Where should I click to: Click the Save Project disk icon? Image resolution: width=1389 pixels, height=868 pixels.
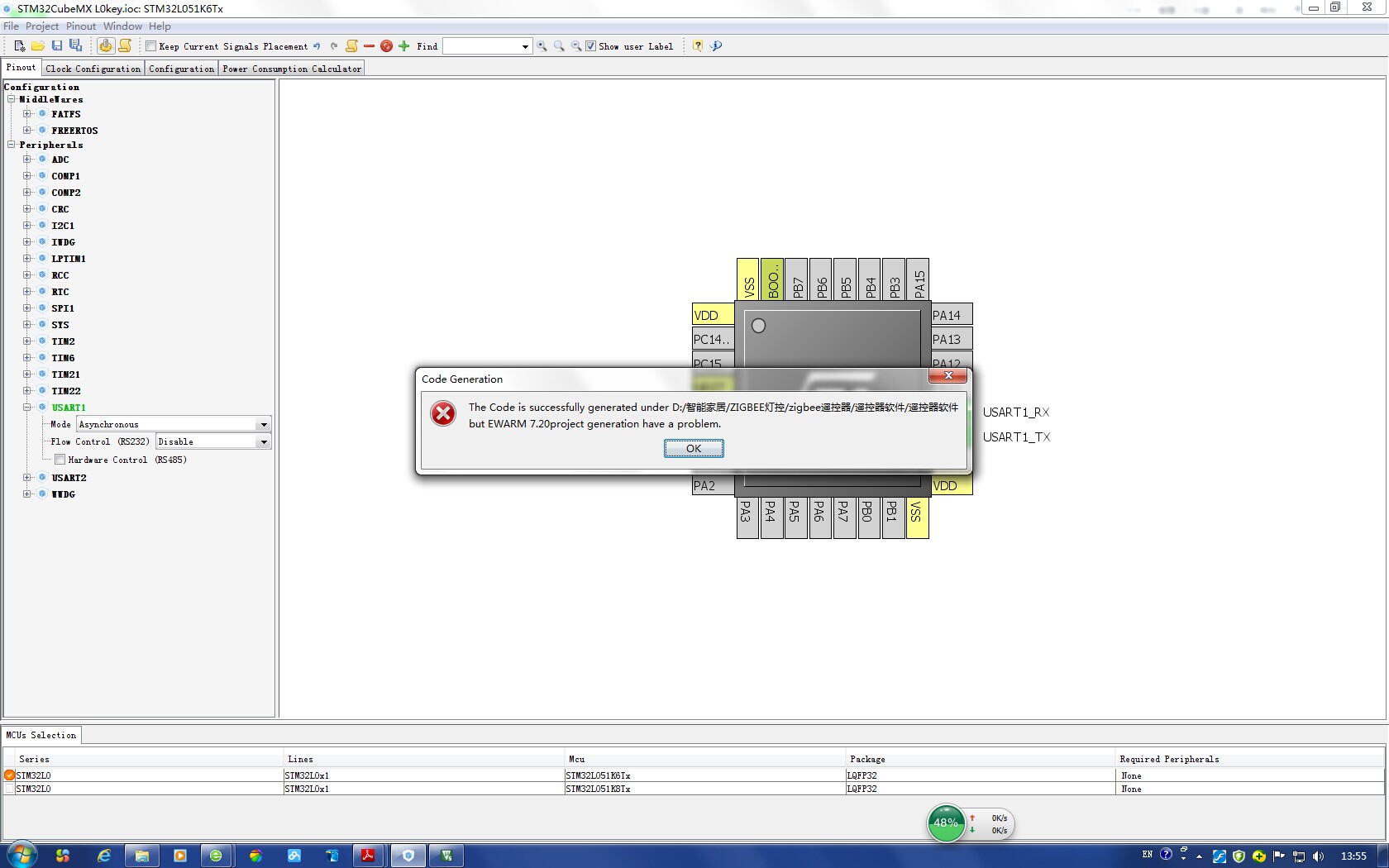point(57,46)
